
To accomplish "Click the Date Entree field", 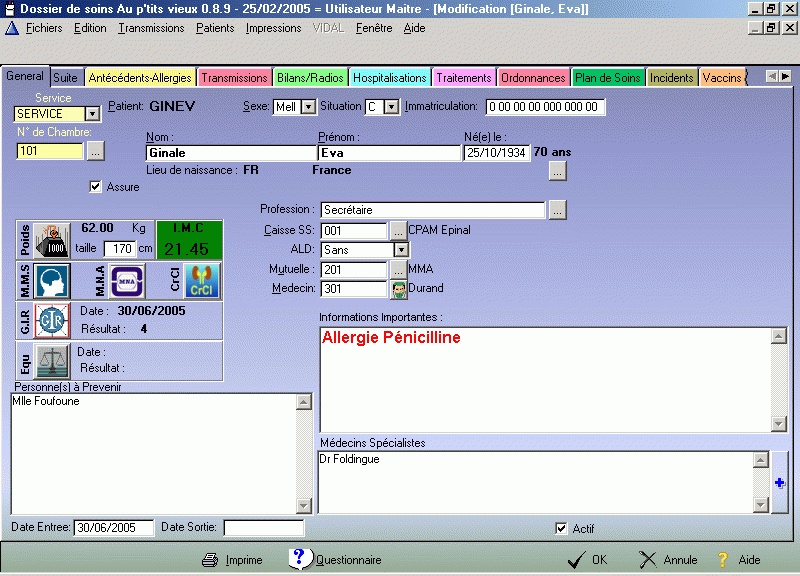I will [x=114, y=528].
